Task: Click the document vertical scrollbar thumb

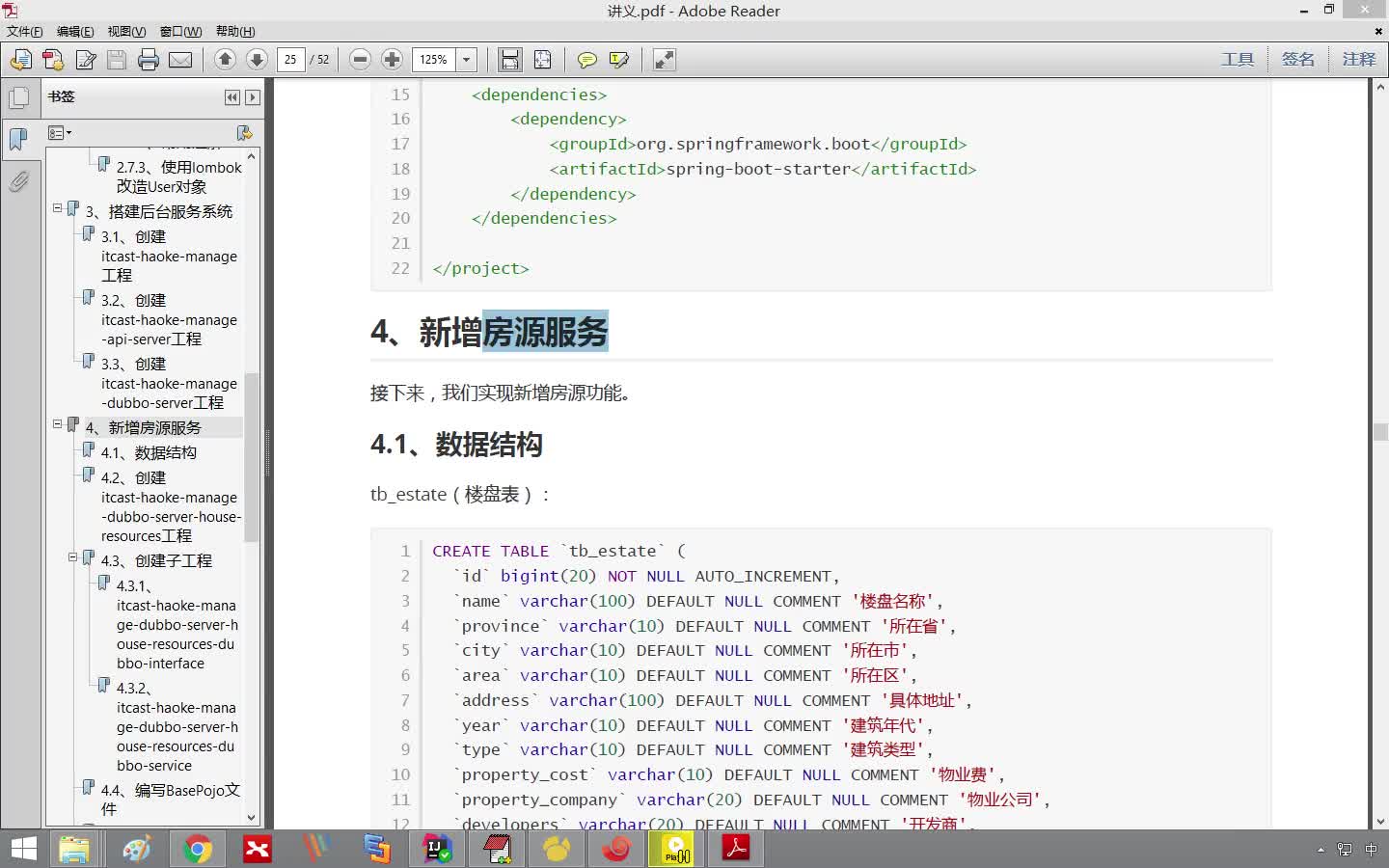Action: tap(1380, 432)
